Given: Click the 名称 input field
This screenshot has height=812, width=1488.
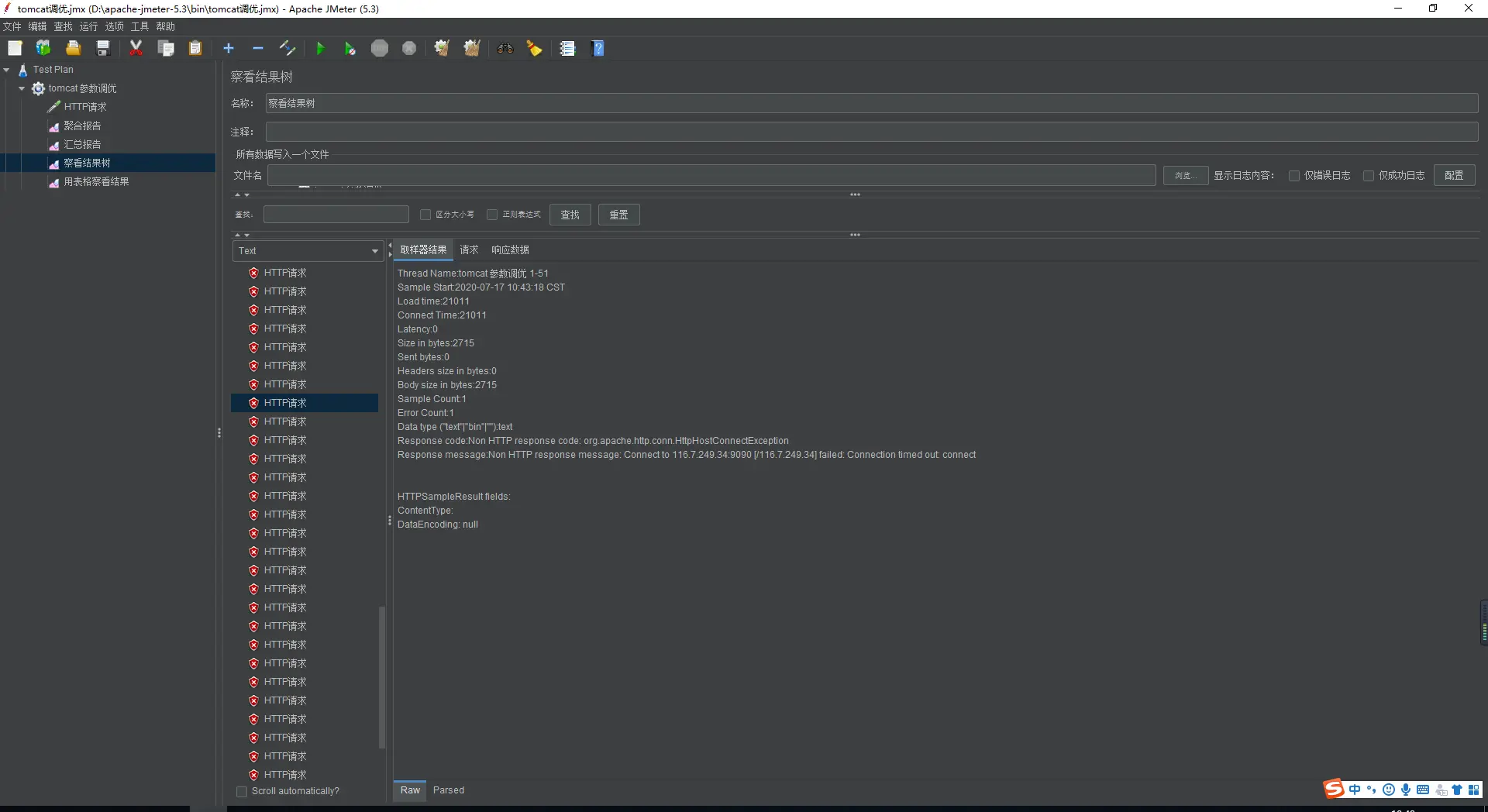Looking at the screenshot, I should point(872,103).
